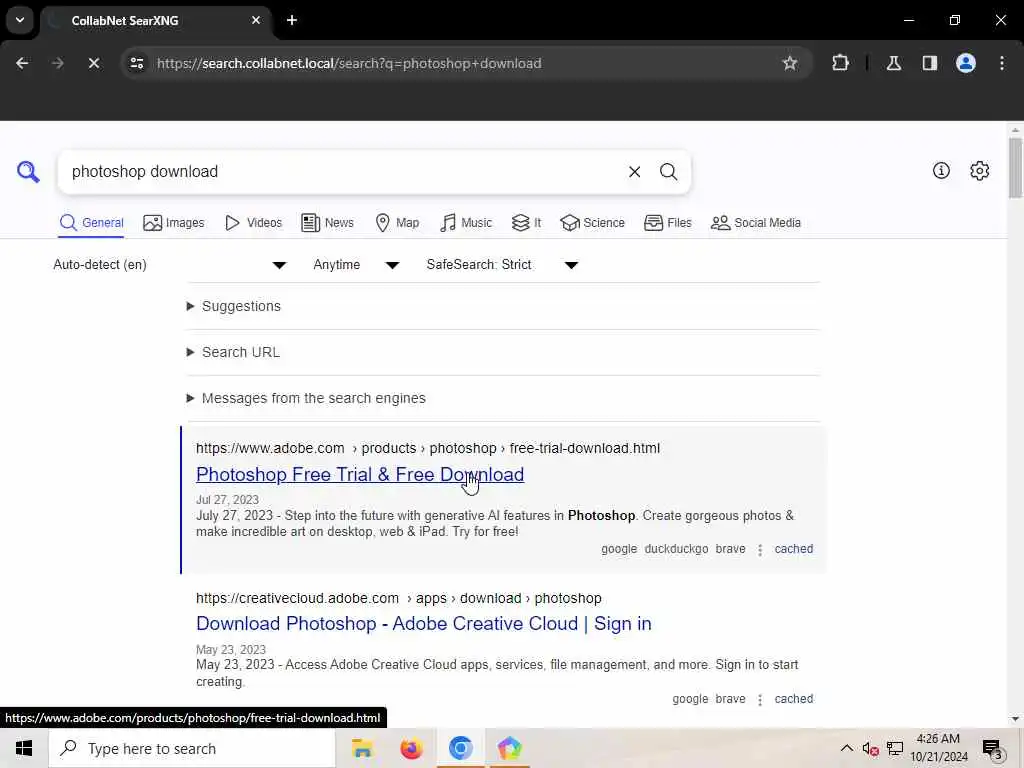The image size is (1024, 768).
Task: Show hidden system tray icons
Action: click(x=846, y=748)
